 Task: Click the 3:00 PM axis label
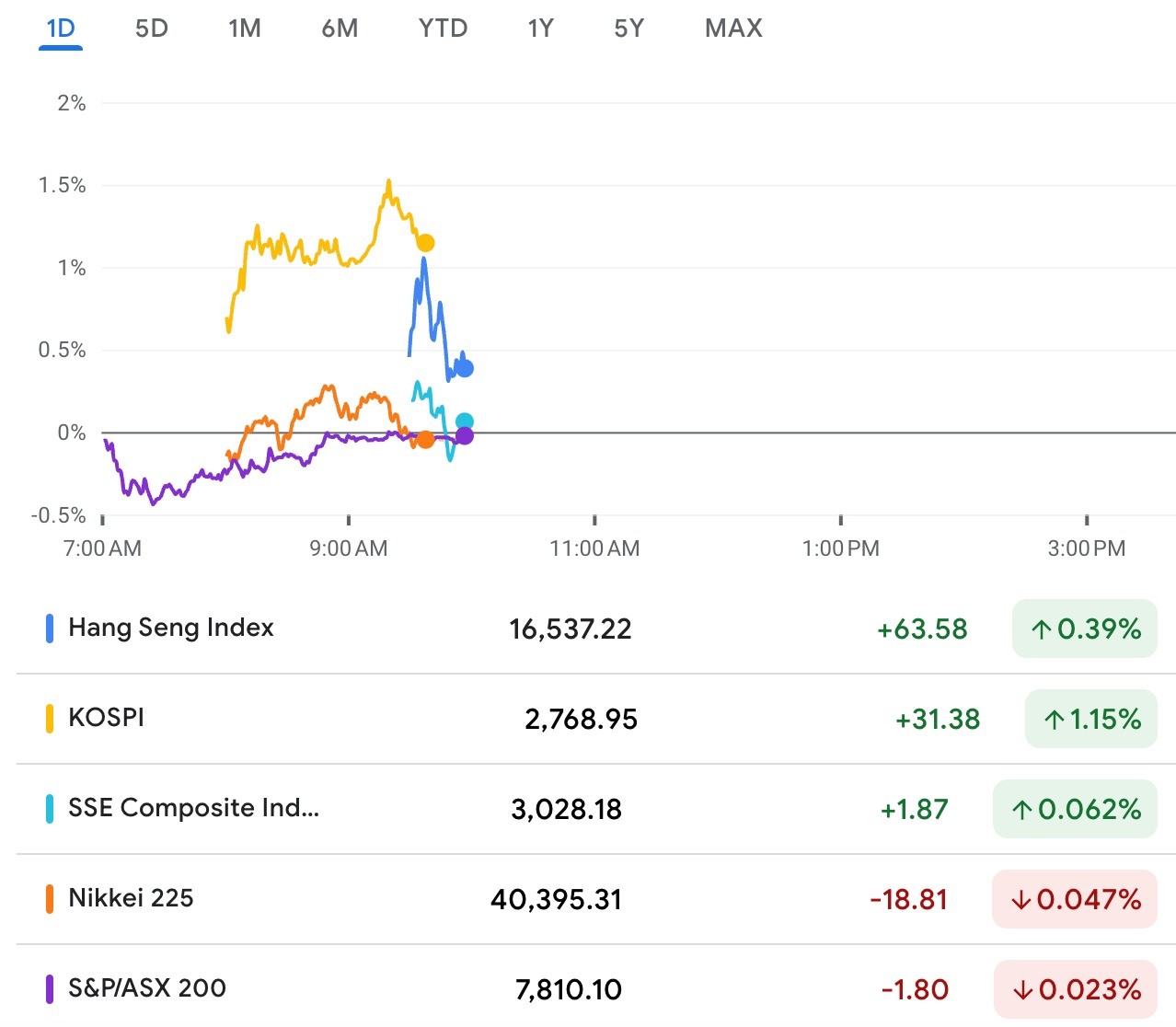point(1087,548)
